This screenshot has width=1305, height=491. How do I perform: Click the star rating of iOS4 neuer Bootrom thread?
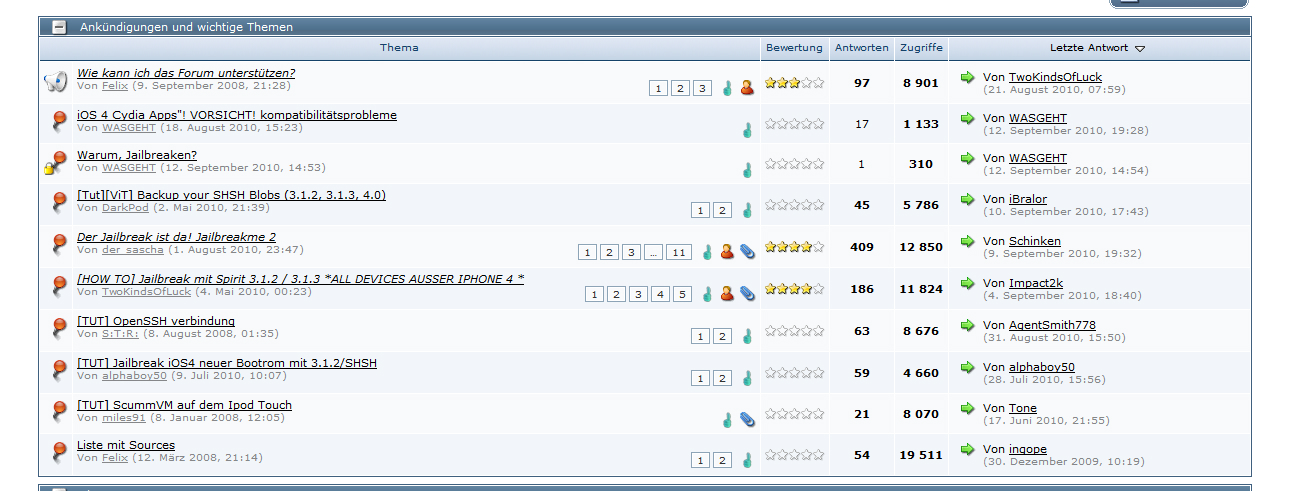[x=794, y=373]
